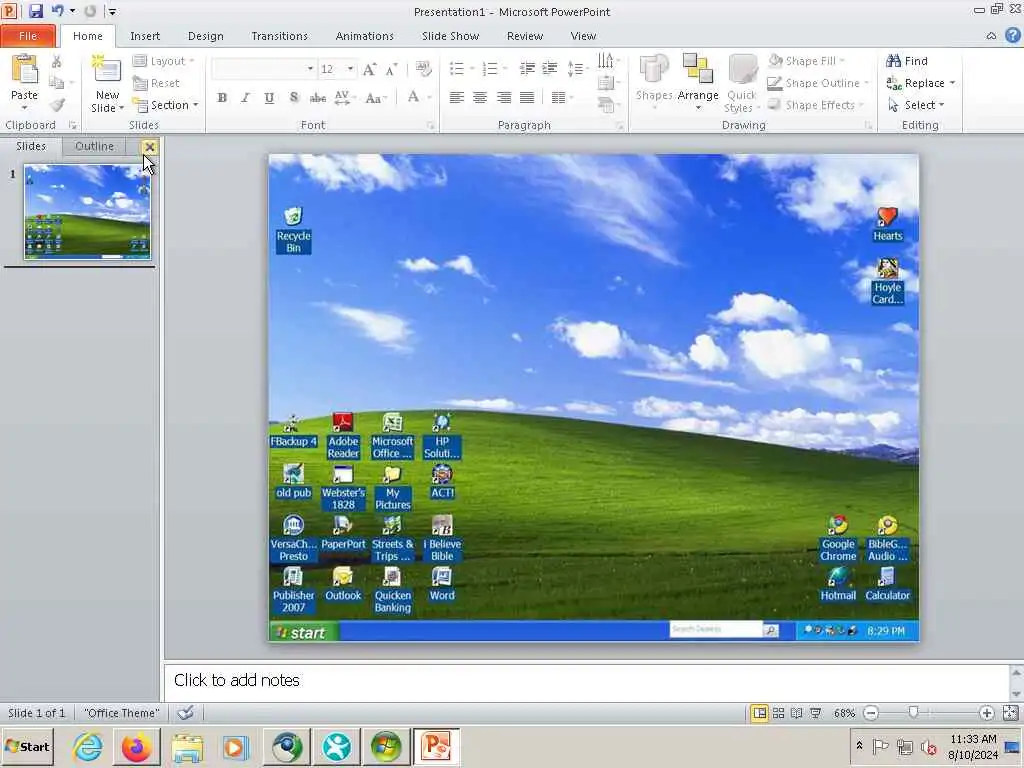
Task: Click the Quick Styles icon
Action: tap(742, 69)
